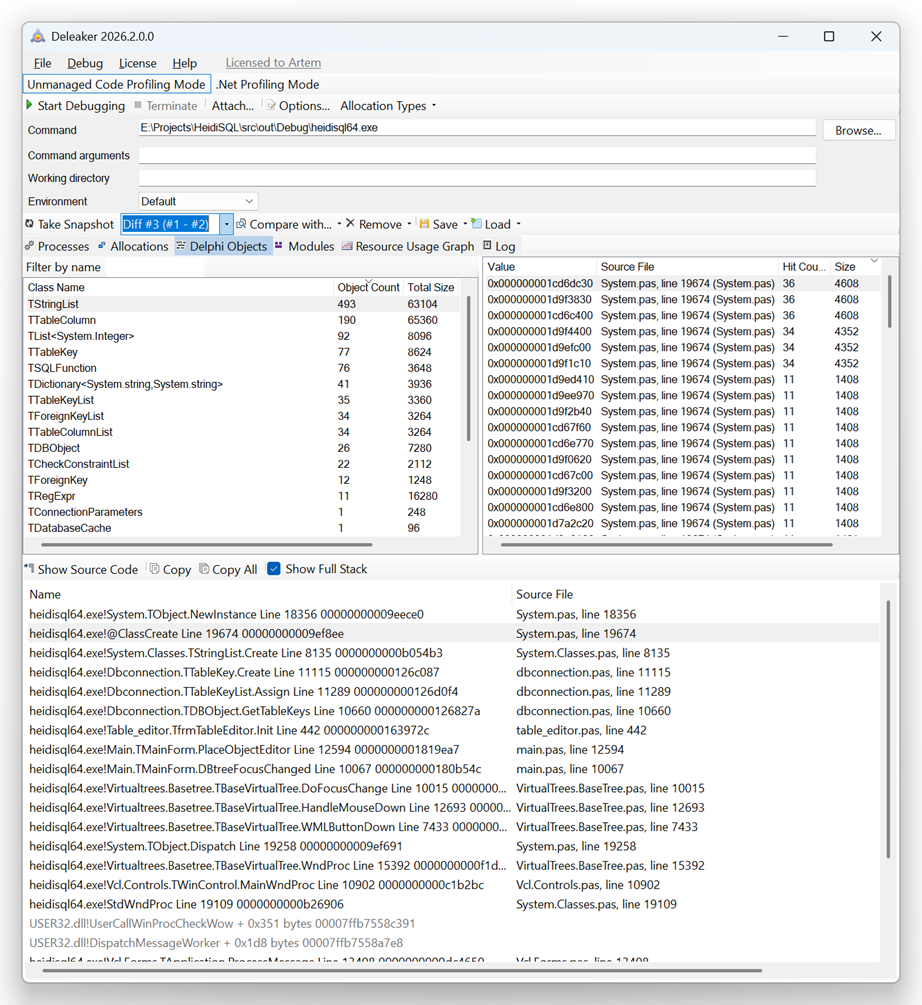Click the stack trace vertical scrollbar

[887, 729]
